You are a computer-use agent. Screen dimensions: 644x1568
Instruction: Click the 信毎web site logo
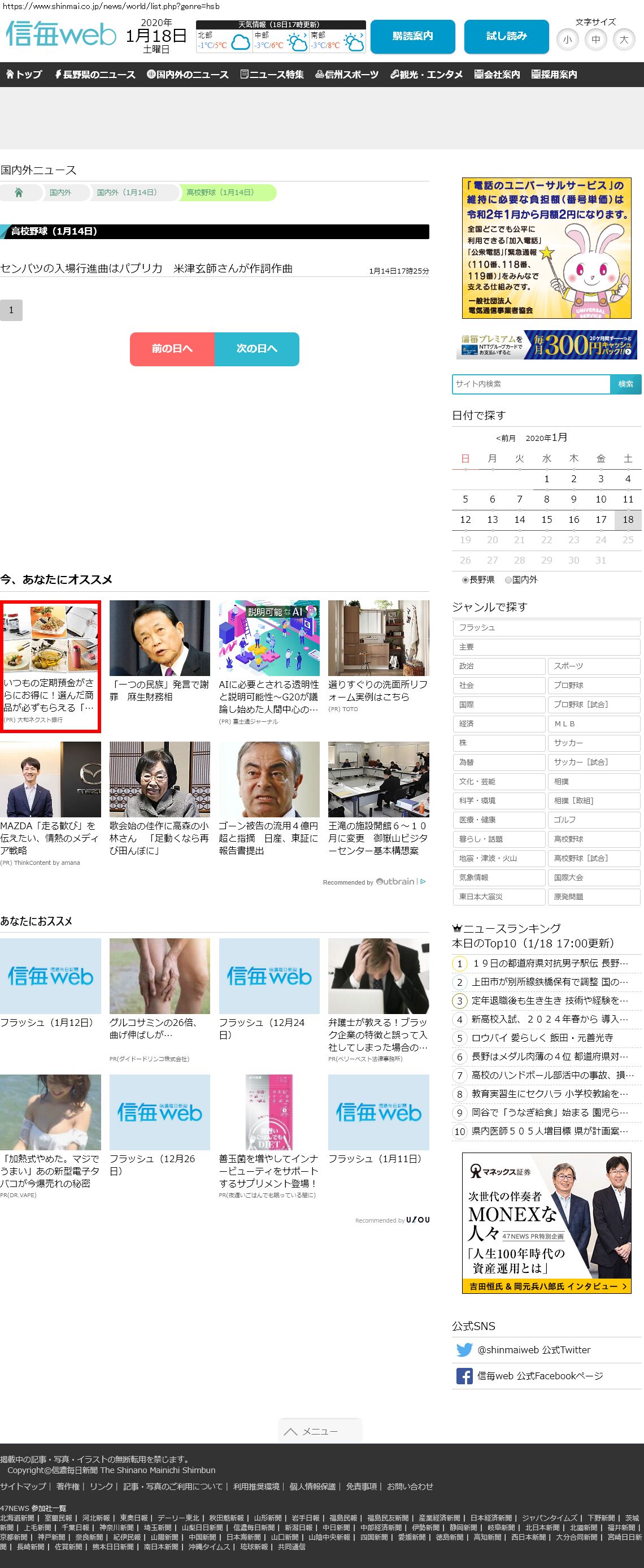pos(61,35)
